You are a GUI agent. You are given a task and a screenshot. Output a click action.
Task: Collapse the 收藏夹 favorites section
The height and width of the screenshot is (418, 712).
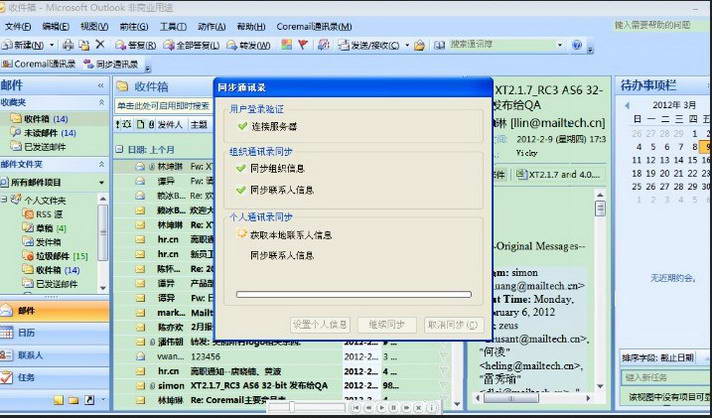101,103
